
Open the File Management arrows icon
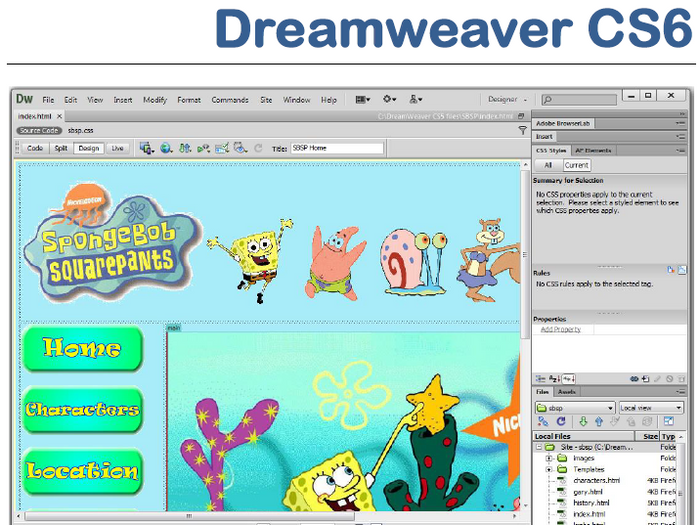pyautogui.click(x=185, y=148)
